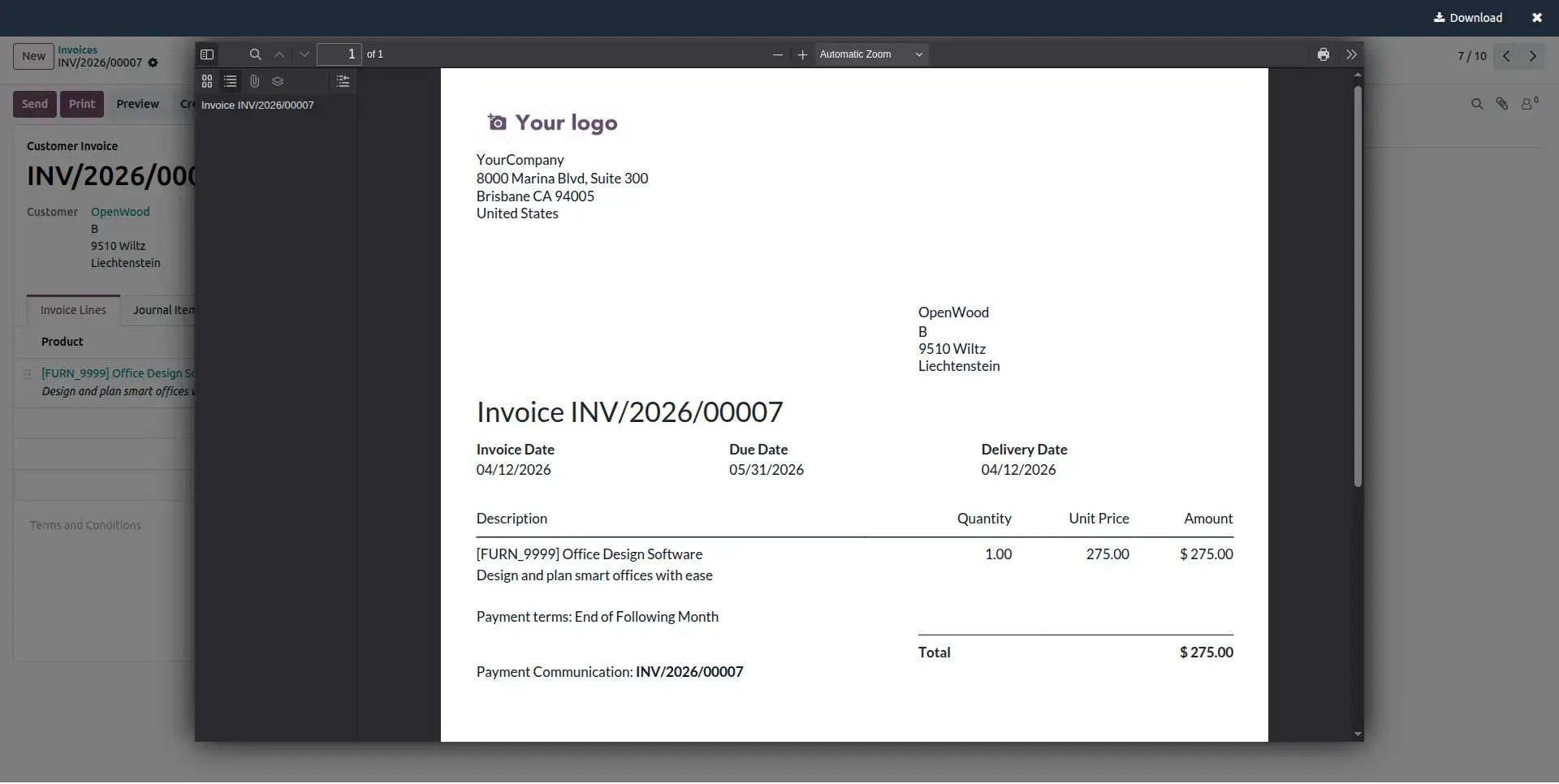Go to the next PDF page

tap(304, 54)
